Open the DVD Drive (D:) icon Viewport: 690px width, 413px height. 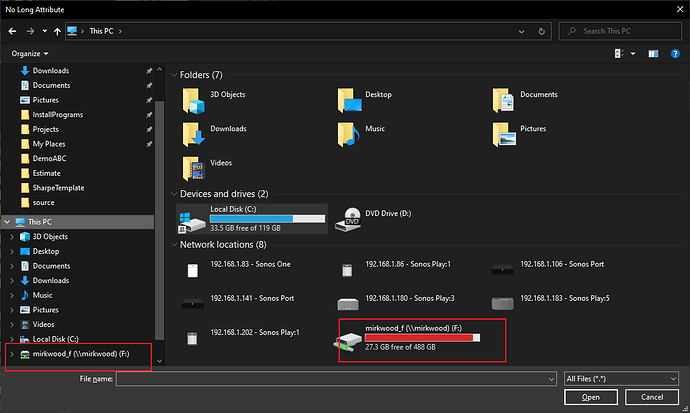click(x=352, y=217)
